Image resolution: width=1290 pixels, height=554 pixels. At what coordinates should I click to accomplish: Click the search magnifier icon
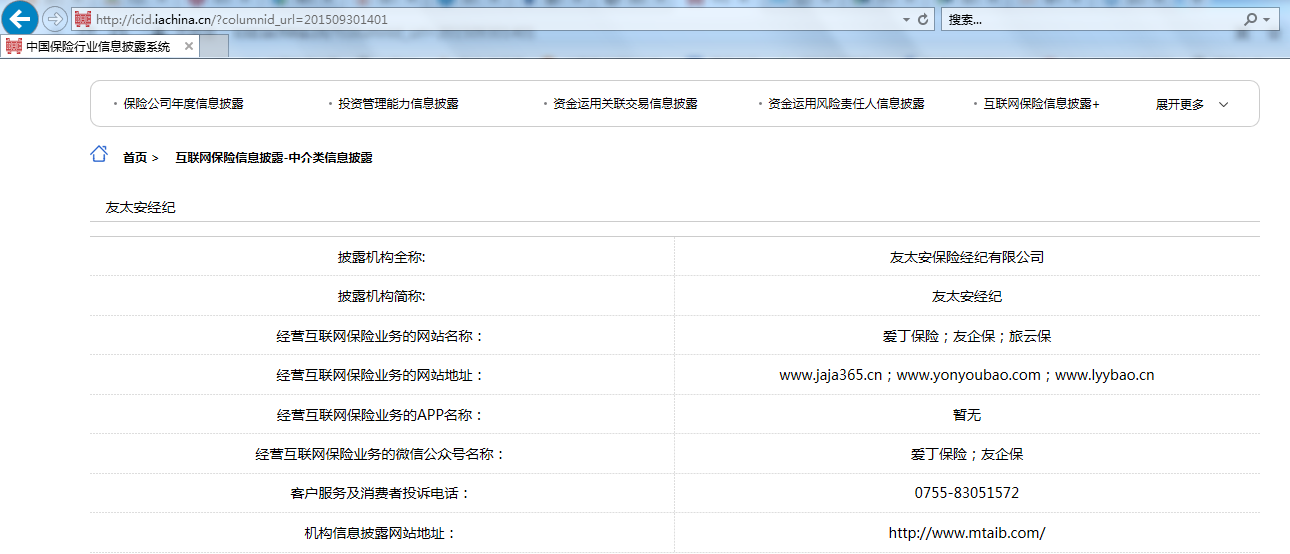point(1250,19)
